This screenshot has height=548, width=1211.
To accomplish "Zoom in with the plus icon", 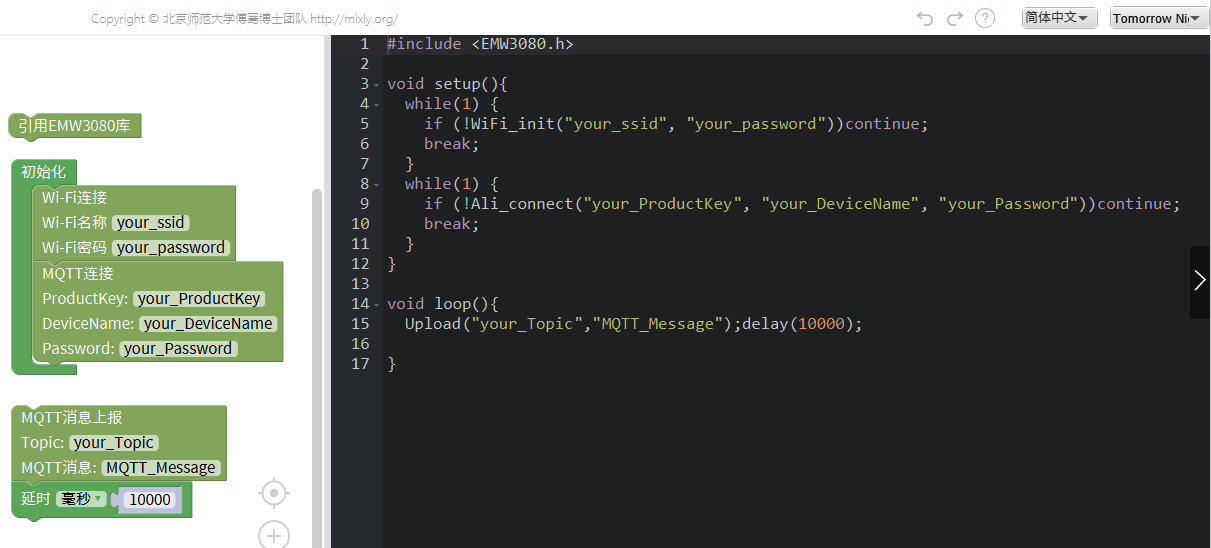I will [x=274, y=535].
